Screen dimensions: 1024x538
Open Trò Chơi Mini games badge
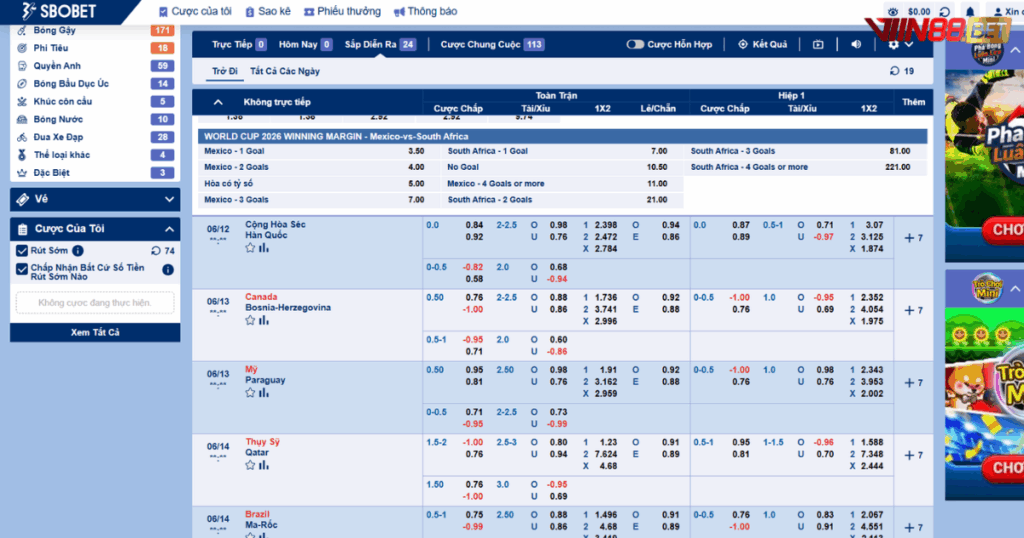[987, 289]
